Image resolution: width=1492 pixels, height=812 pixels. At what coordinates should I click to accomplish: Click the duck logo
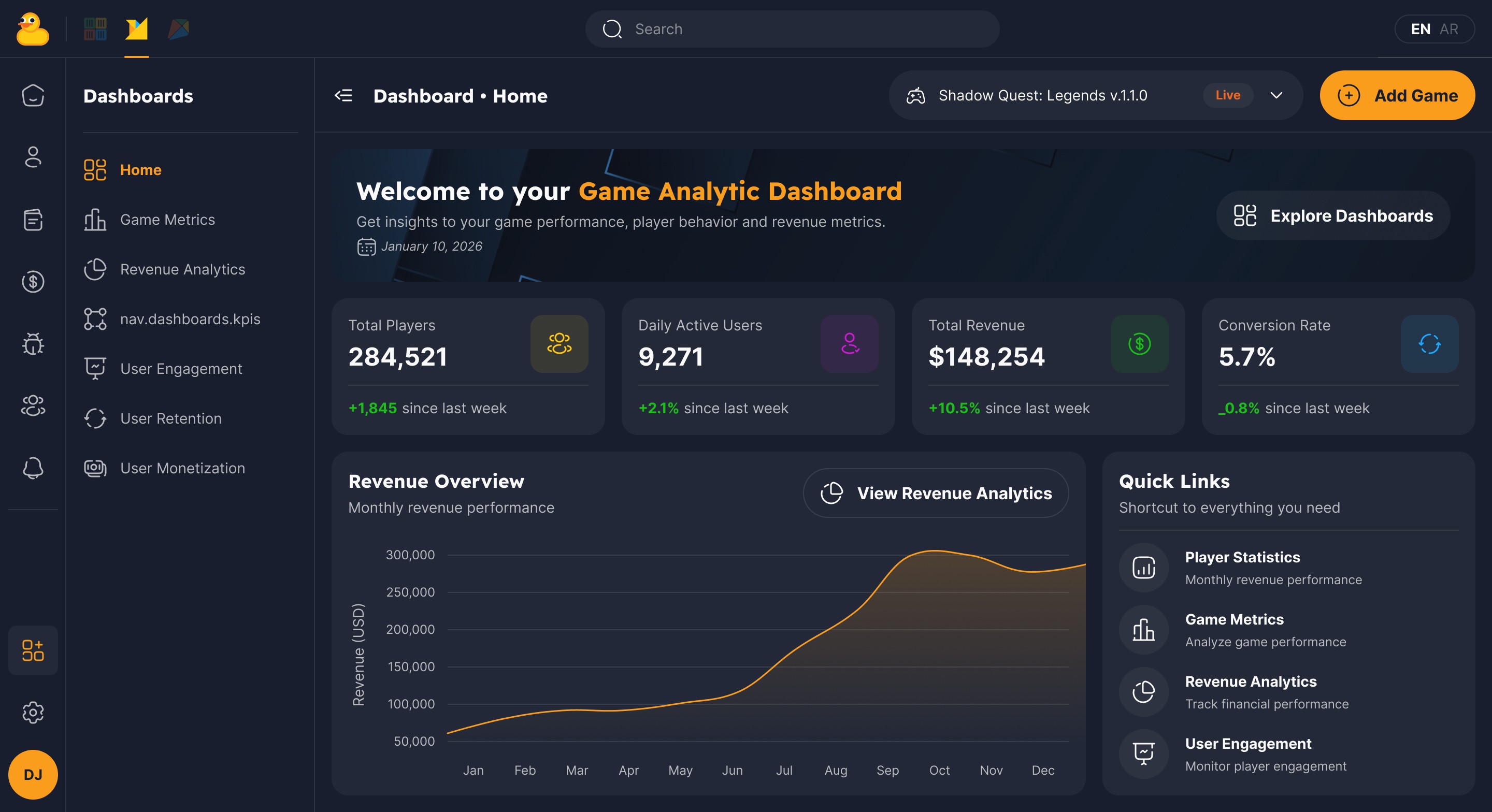(33, 29)
